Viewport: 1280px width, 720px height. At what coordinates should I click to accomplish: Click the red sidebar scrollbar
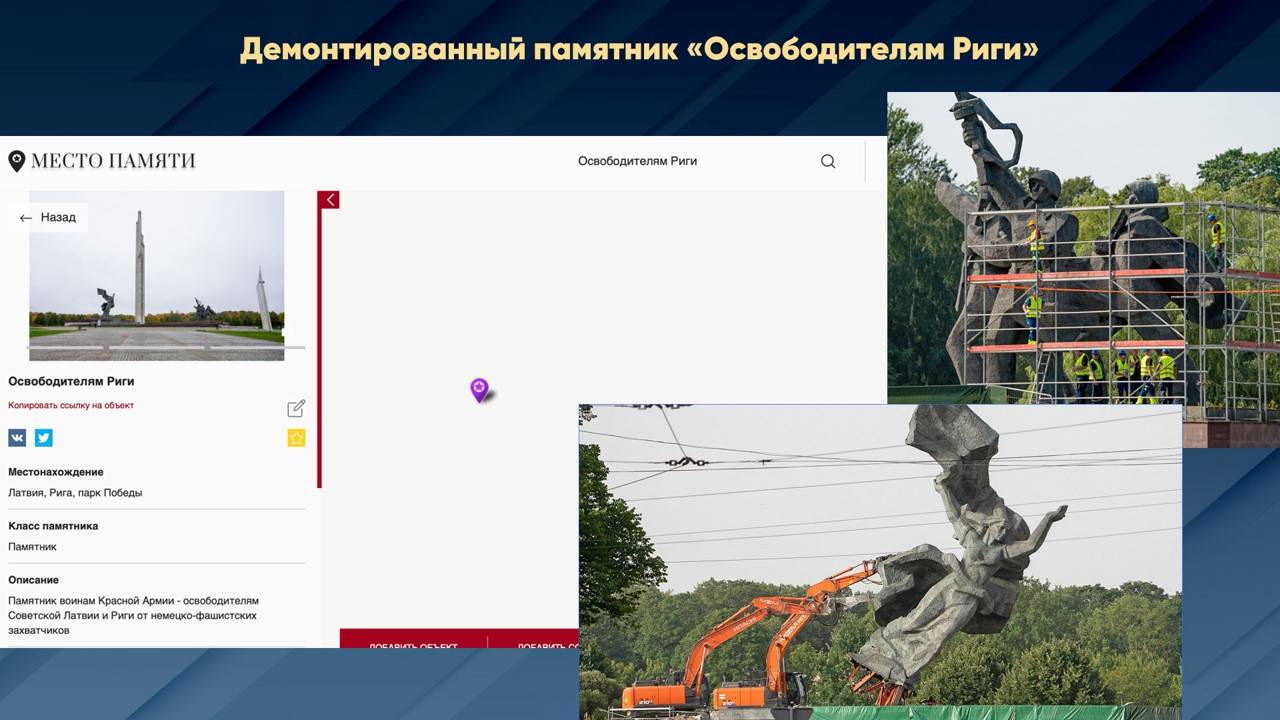point(319,348)
